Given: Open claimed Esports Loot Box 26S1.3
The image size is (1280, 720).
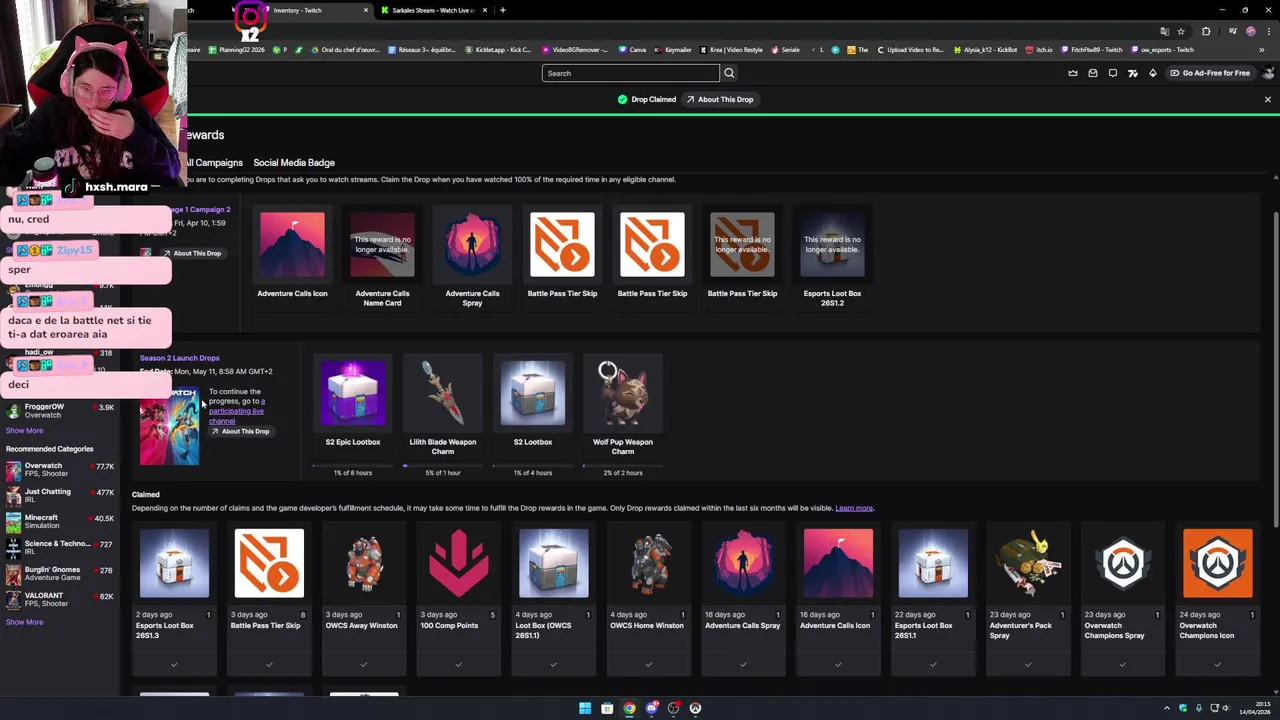Looking at the screenshot, I should click(x=174, y=563).
